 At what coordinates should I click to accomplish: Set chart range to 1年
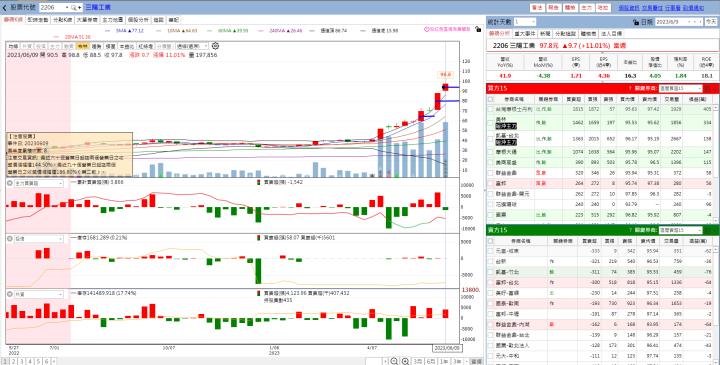point(444,361)
